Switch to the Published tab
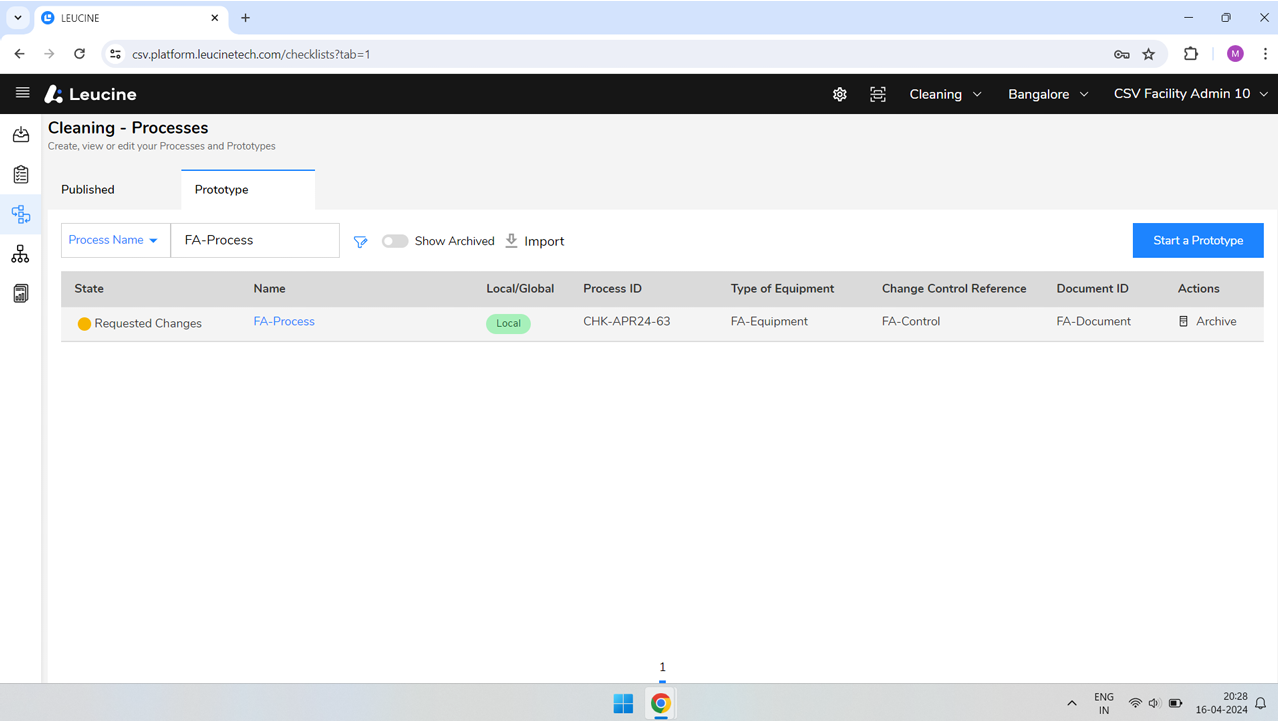Screen dimensions: 1278x721 pyautogui.click(x=88, y=189)
